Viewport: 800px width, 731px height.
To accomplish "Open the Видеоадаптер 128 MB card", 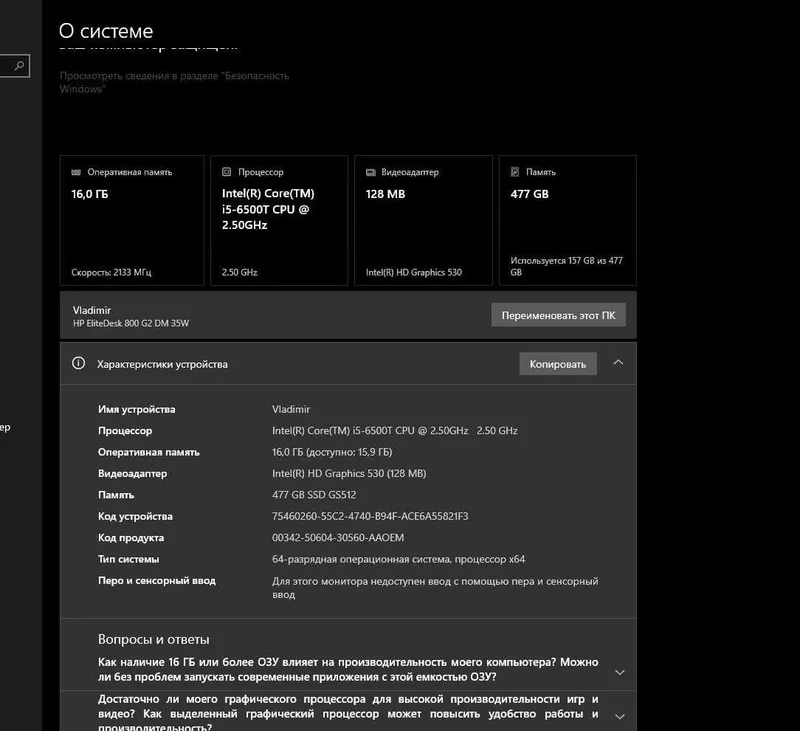I will (x=423, y=220).
